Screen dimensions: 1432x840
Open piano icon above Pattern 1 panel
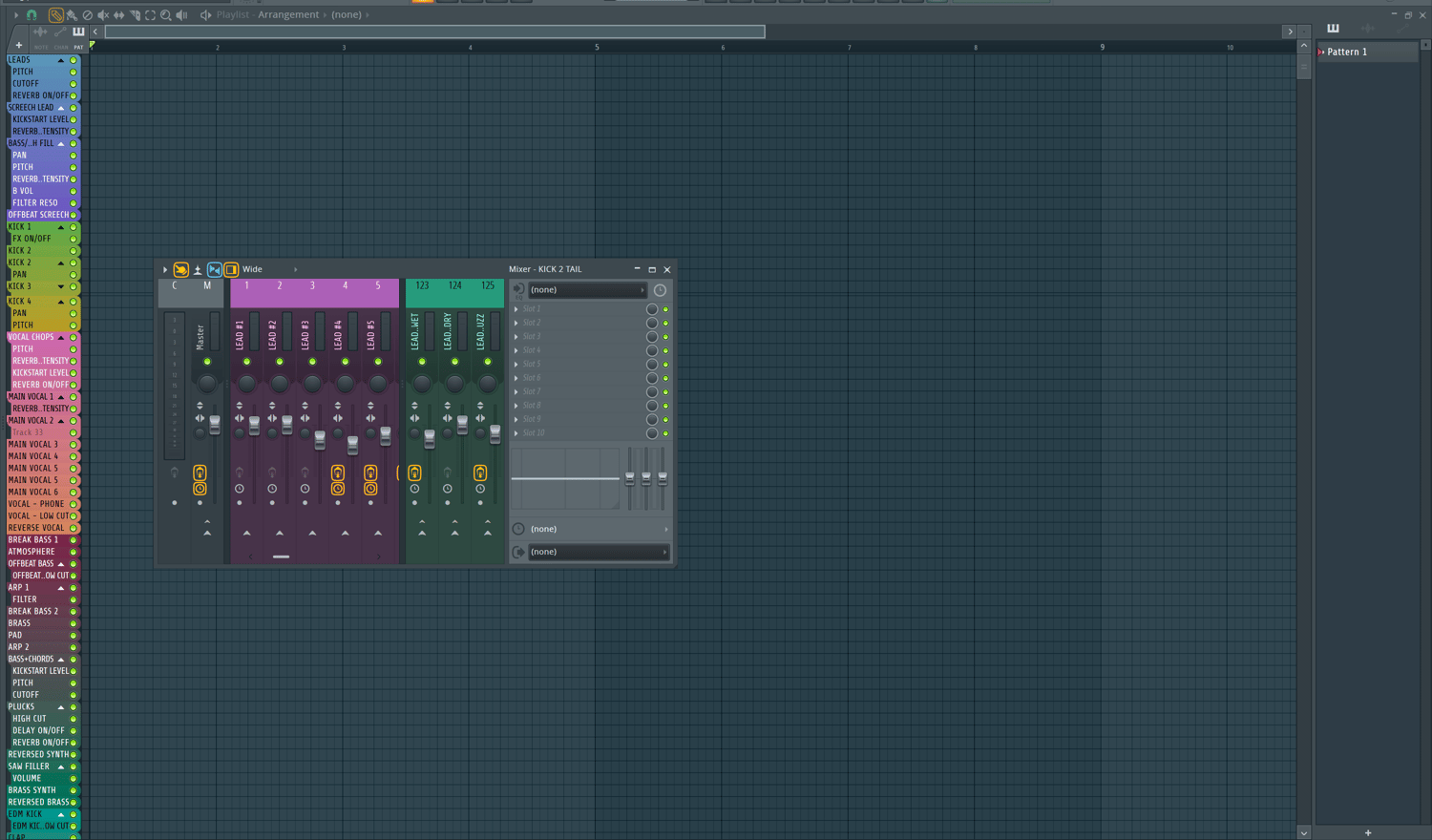(x=1333, y=29)
